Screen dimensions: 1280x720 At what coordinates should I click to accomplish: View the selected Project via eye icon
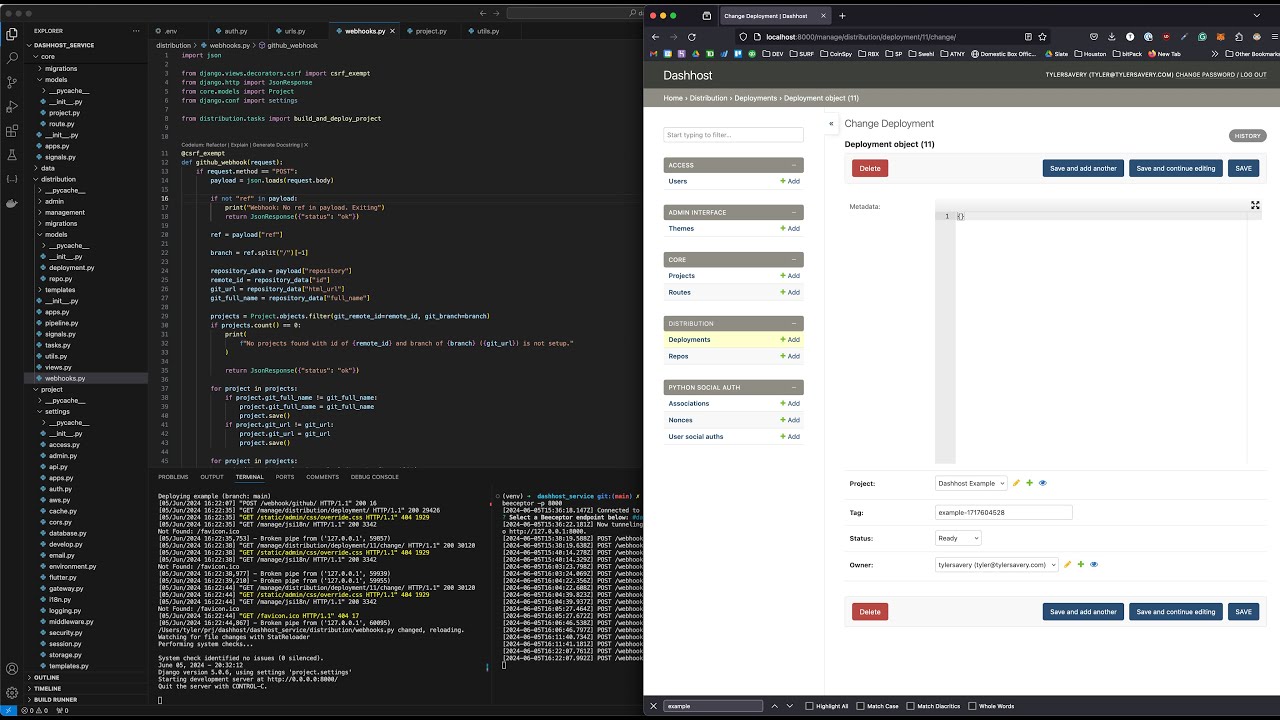click(1042, 483)
